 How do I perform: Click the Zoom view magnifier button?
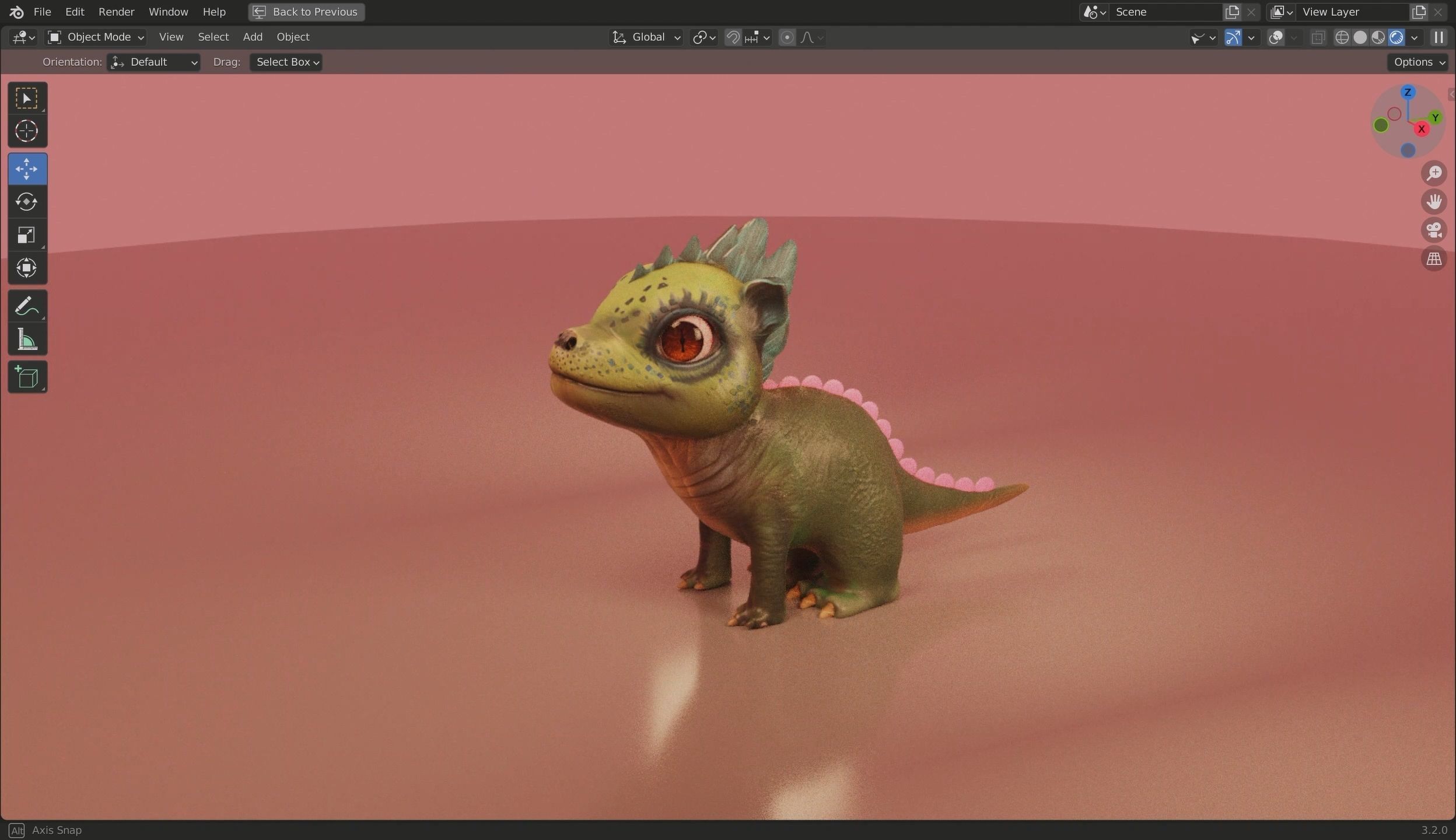point(1434,173)
